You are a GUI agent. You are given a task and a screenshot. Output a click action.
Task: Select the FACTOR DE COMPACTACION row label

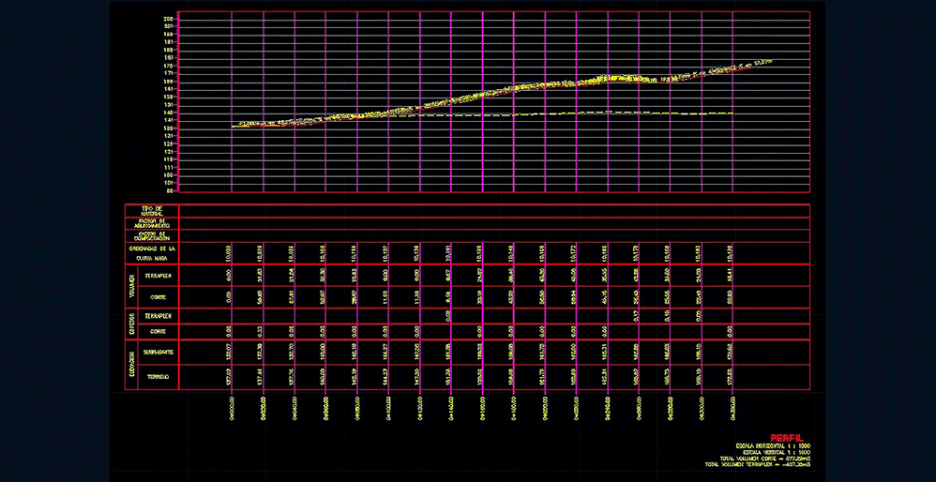coord(152,235)
